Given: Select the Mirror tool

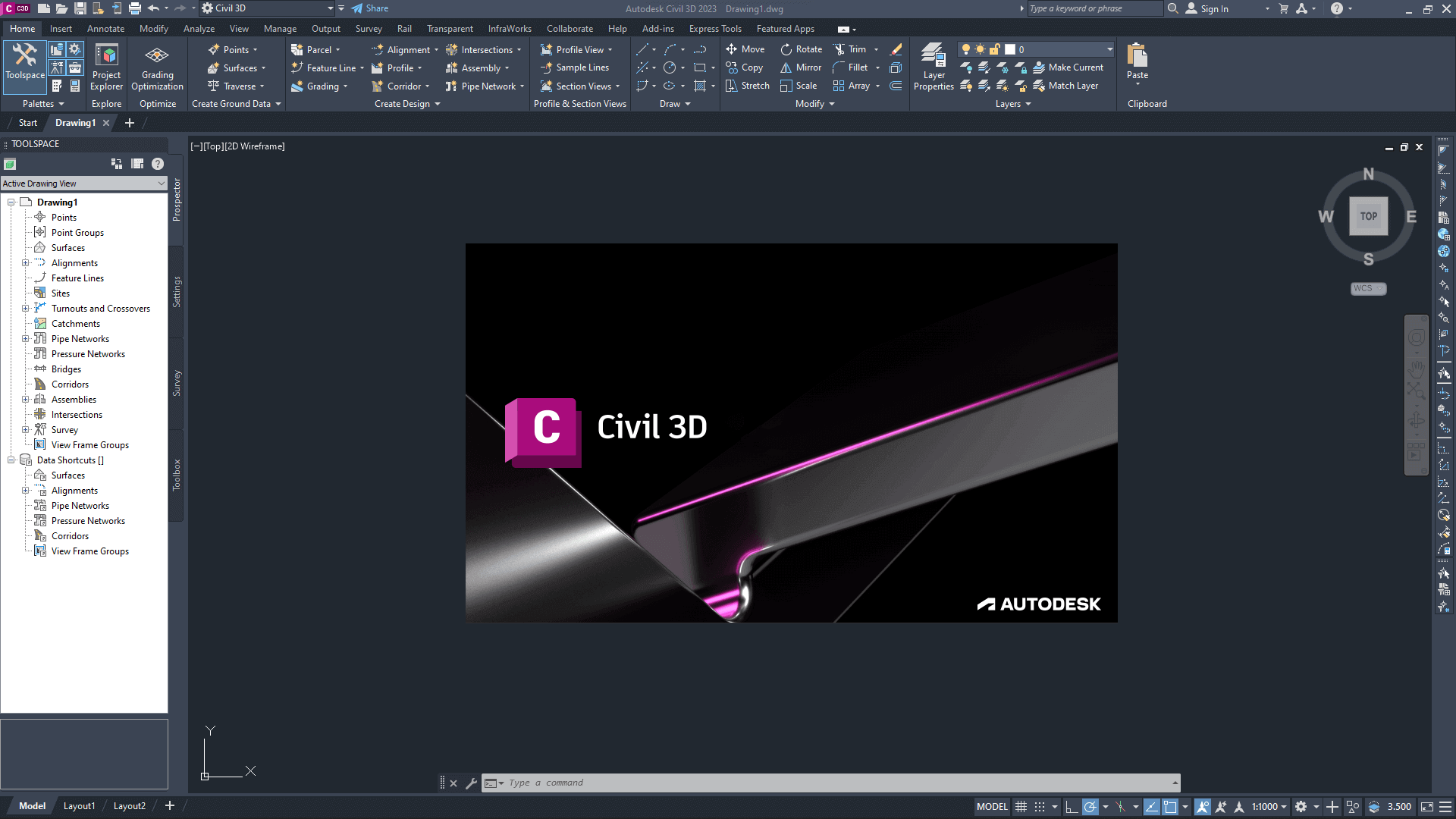Looking at the screenshot, I should [x=801, y=67].
